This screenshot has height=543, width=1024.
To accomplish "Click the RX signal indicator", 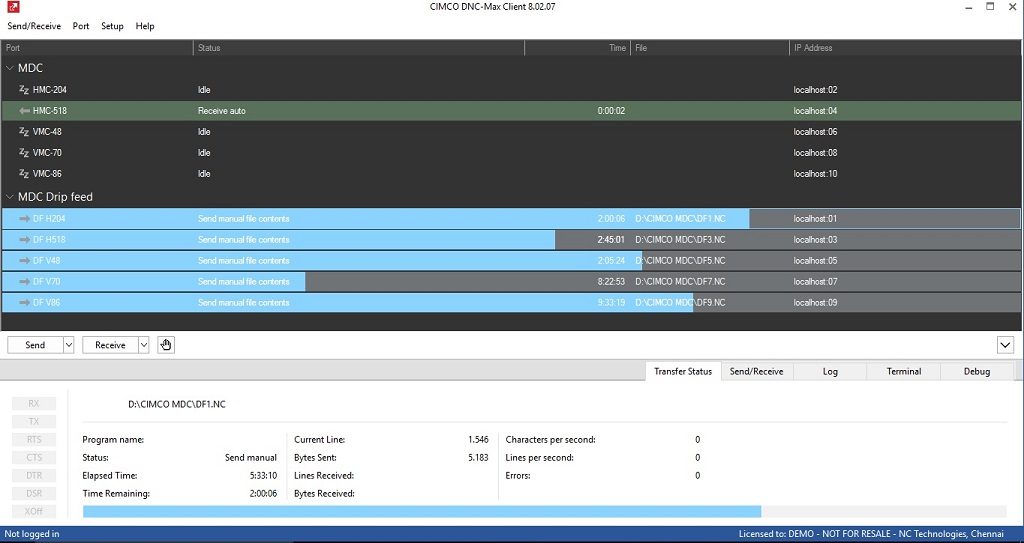I will [34, 404].
